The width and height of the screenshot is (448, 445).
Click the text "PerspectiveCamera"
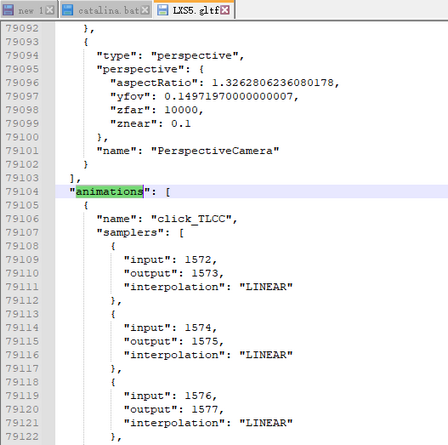(x=215, y=151)
